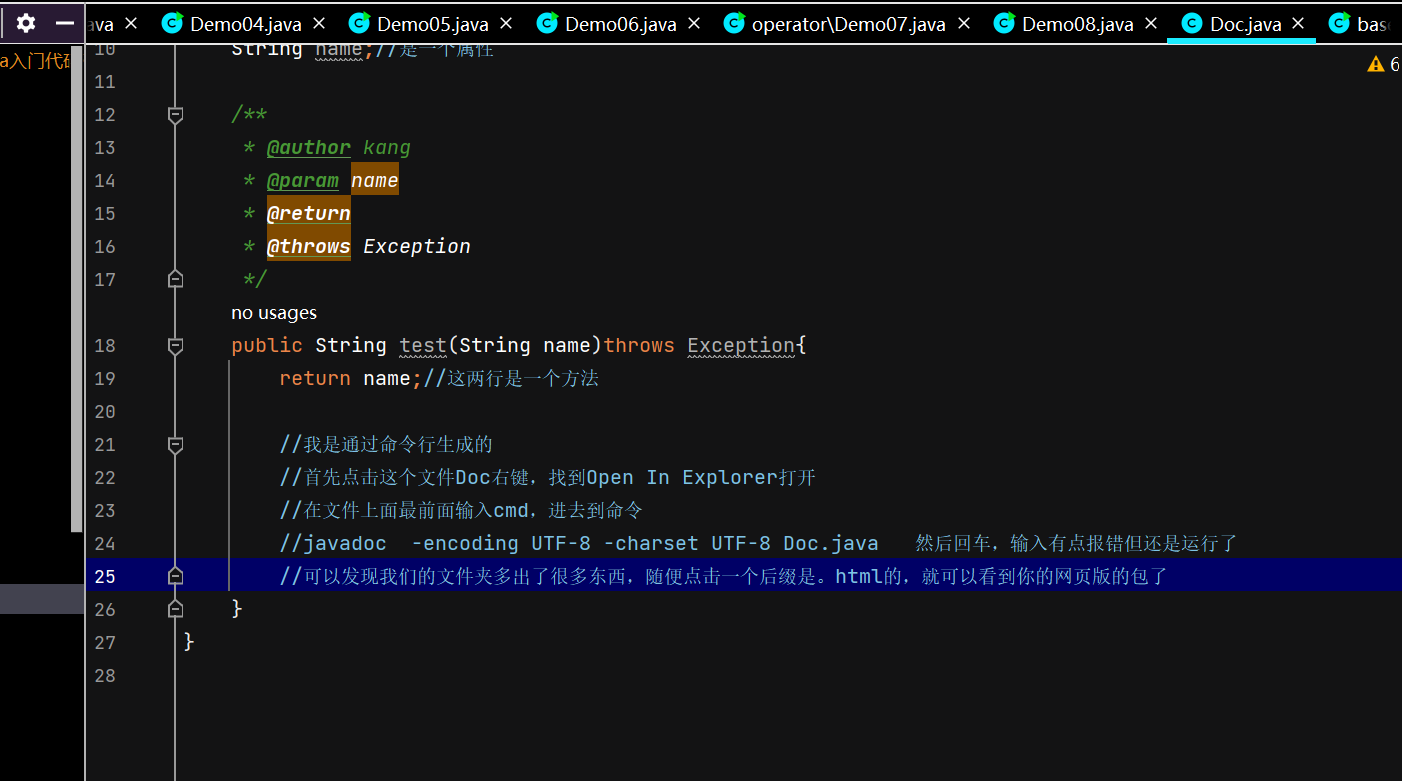Collapse the Javadoc comment block at line 12
Screen dimensions: 1402x781
175,114
